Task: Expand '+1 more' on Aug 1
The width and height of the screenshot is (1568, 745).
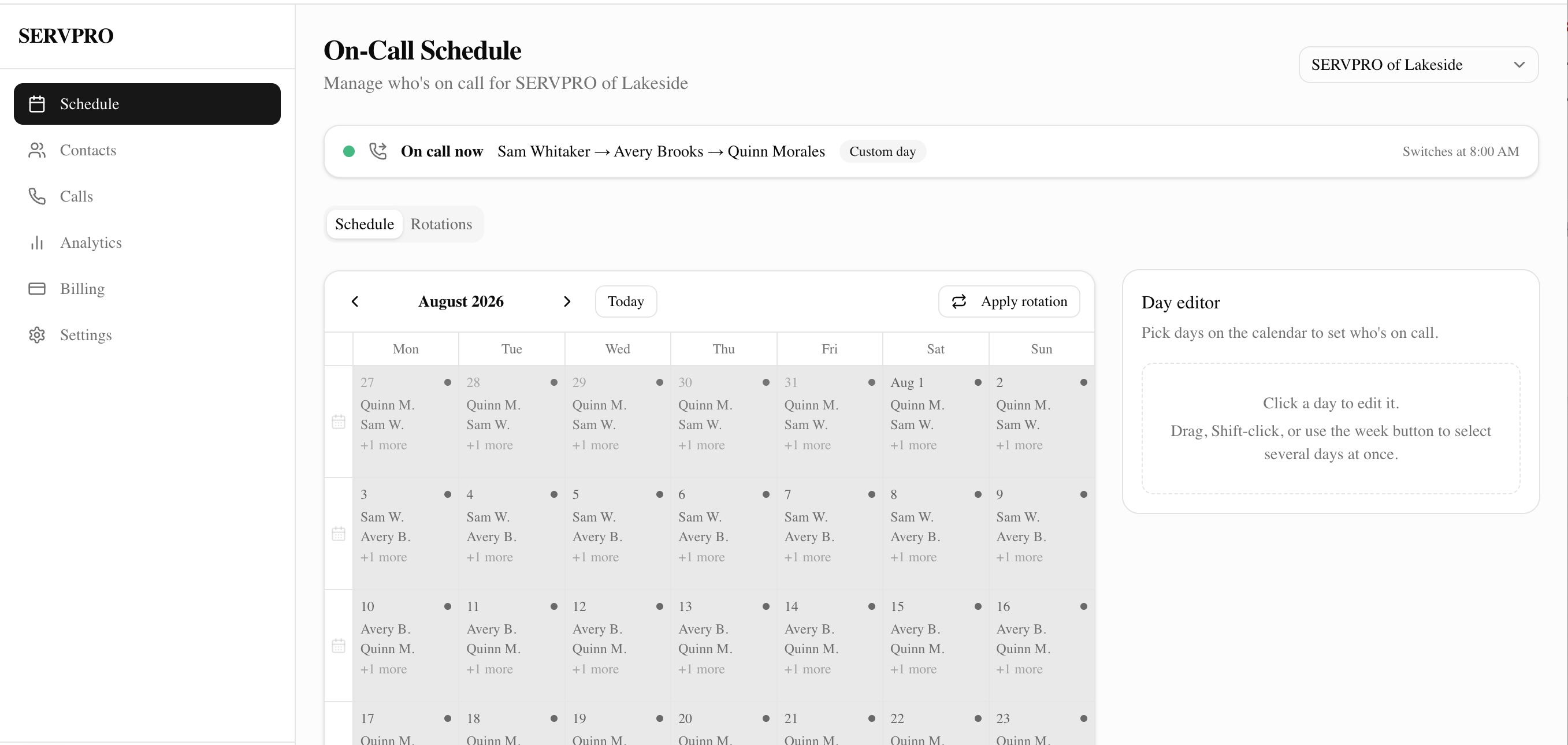Action: (913, 445)
